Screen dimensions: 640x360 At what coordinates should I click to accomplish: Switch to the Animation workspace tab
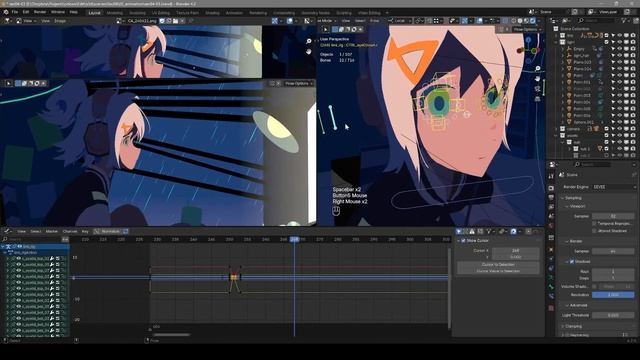point(234,13)
